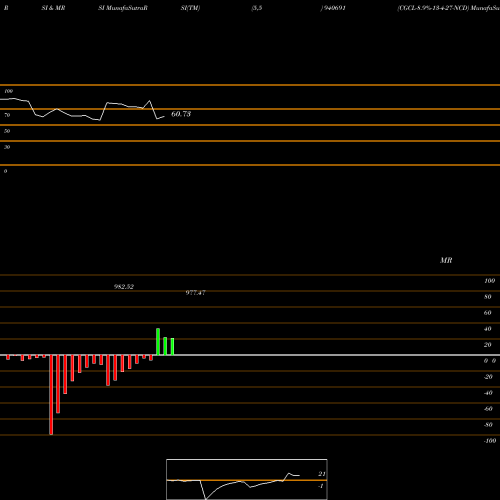Click the -100 label on the MR axis
The height and width of the screenshot is (500, 500).
(490, 441)
